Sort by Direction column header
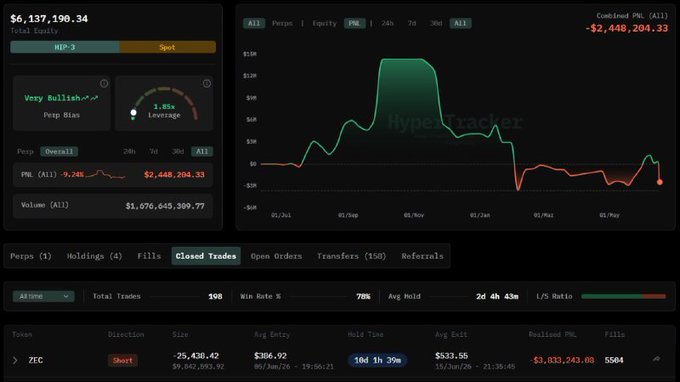 126,334
